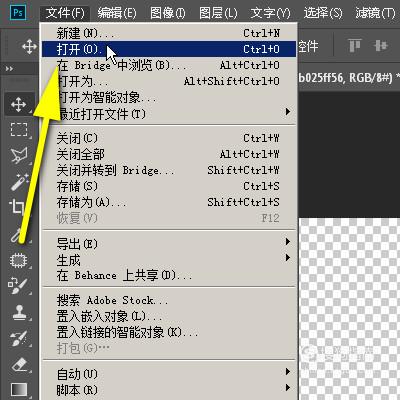Click the Move tool options bar icon

[29, 46]
